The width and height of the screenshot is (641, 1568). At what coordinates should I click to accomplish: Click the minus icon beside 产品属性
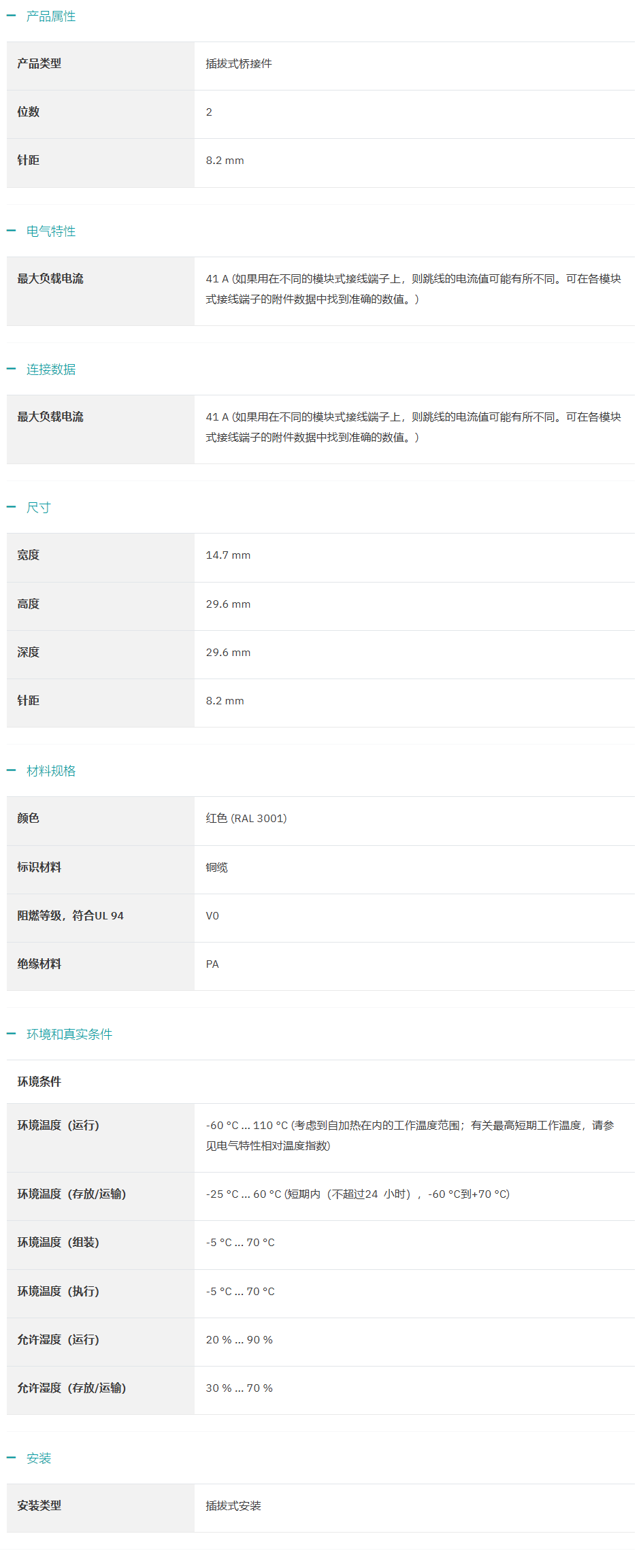coord(11,16)
